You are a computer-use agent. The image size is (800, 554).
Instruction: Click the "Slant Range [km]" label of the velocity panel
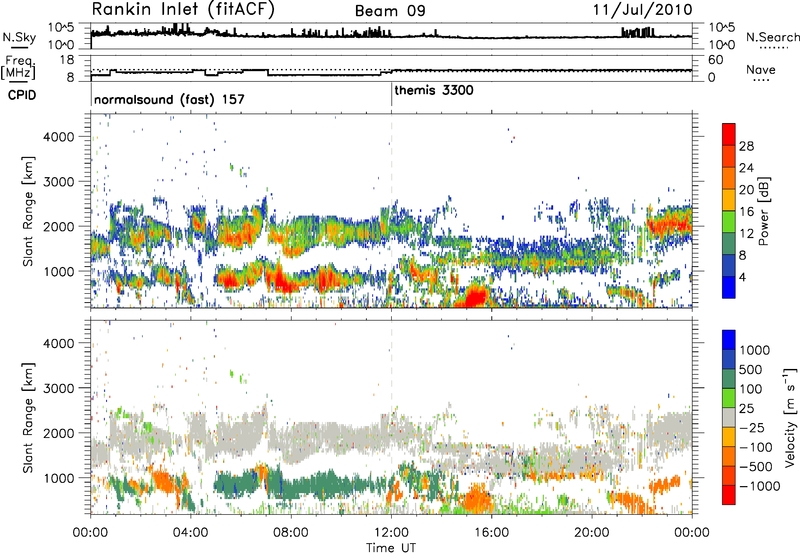tap(28, 417)
